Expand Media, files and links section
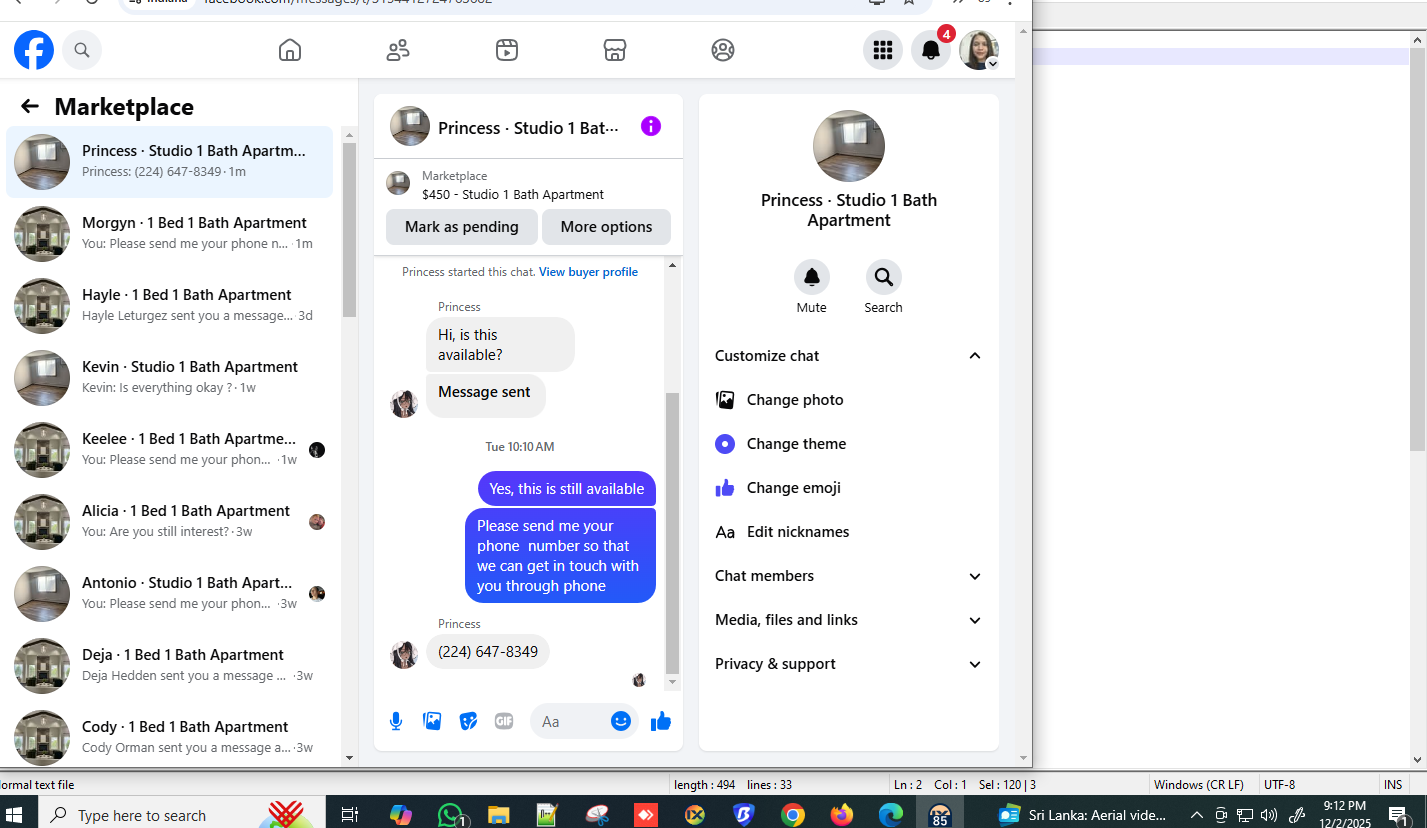The width and height of the screenshot is (1427, 828). point(849,620)
